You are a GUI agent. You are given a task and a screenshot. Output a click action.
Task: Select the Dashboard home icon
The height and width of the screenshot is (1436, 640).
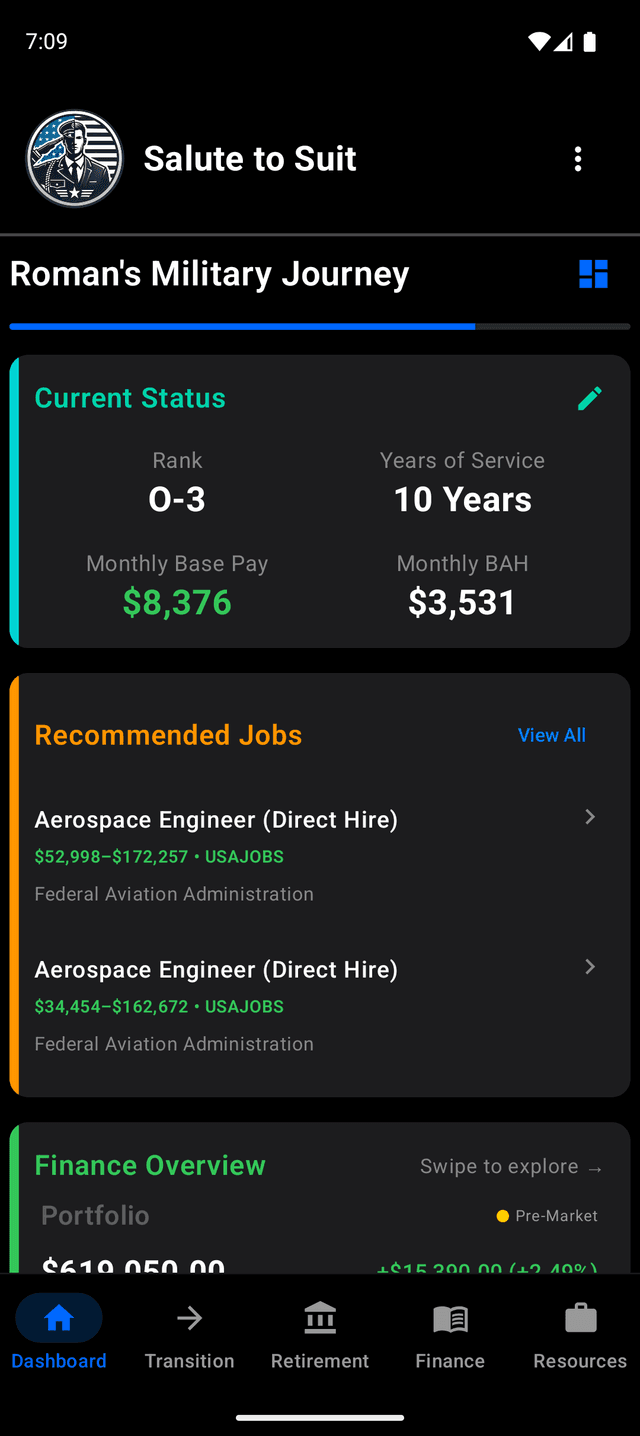[58, 1317]
